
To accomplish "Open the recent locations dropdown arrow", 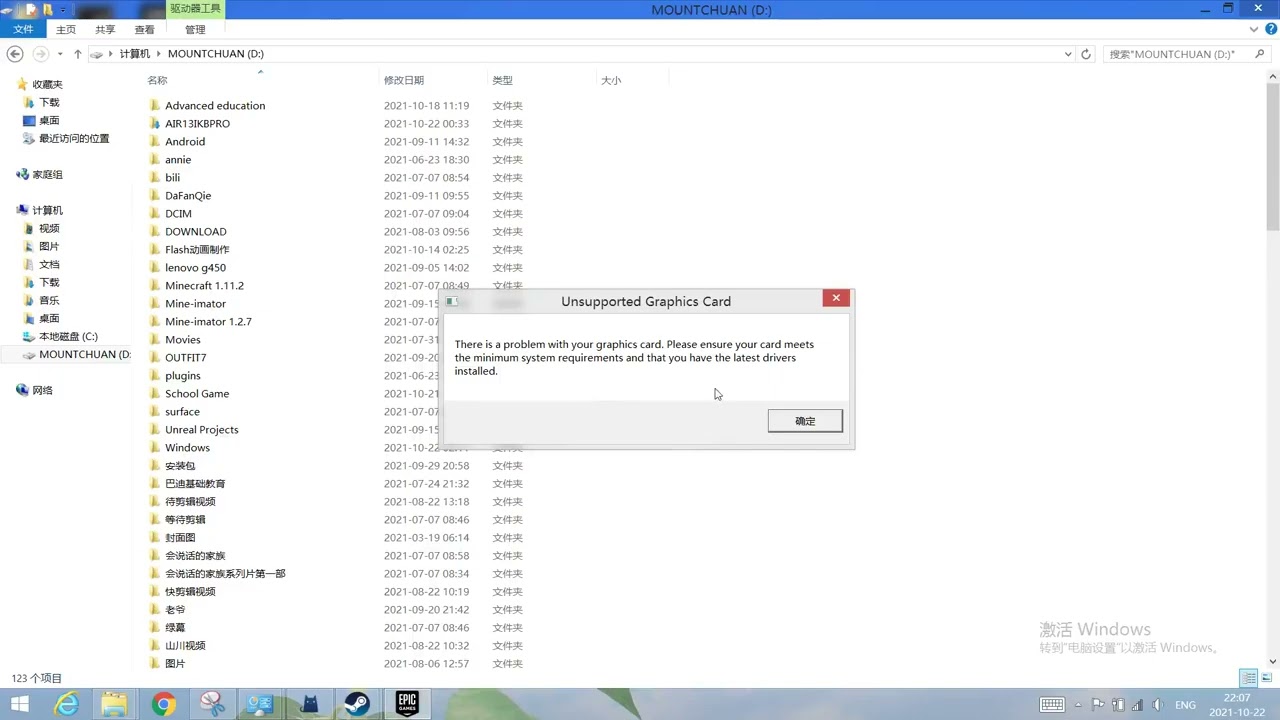I will tap(60, 54).
